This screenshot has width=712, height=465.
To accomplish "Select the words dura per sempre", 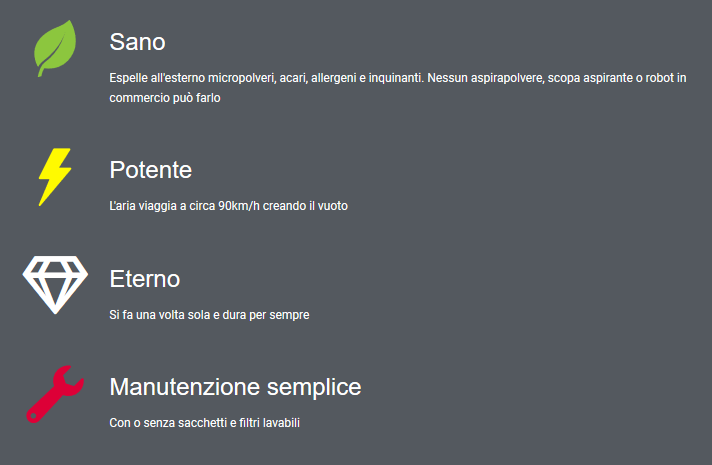I will coord(266,315).
